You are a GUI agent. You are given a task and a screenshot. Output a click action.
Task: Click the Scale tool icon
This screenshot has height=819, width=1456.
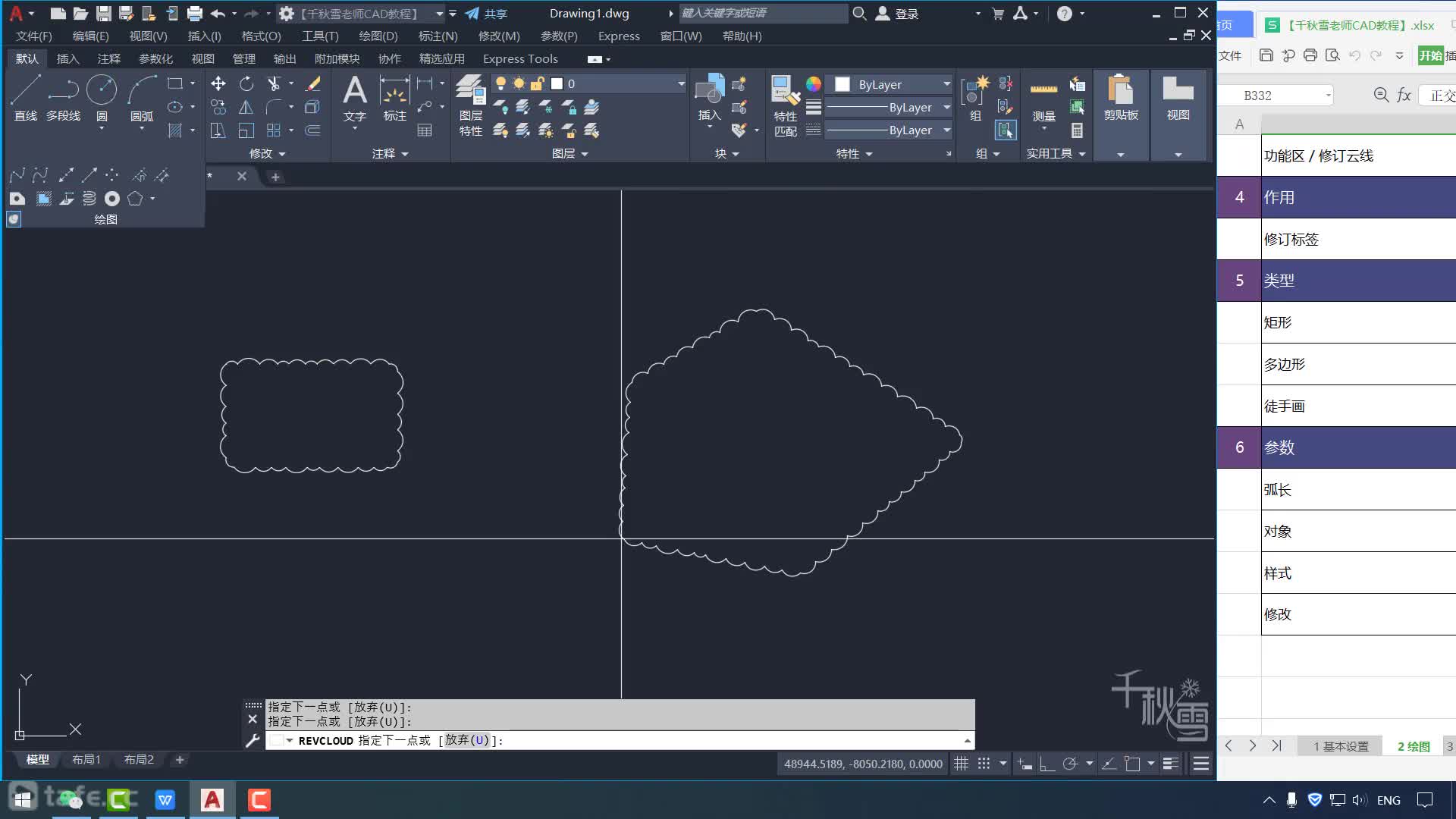246,130
